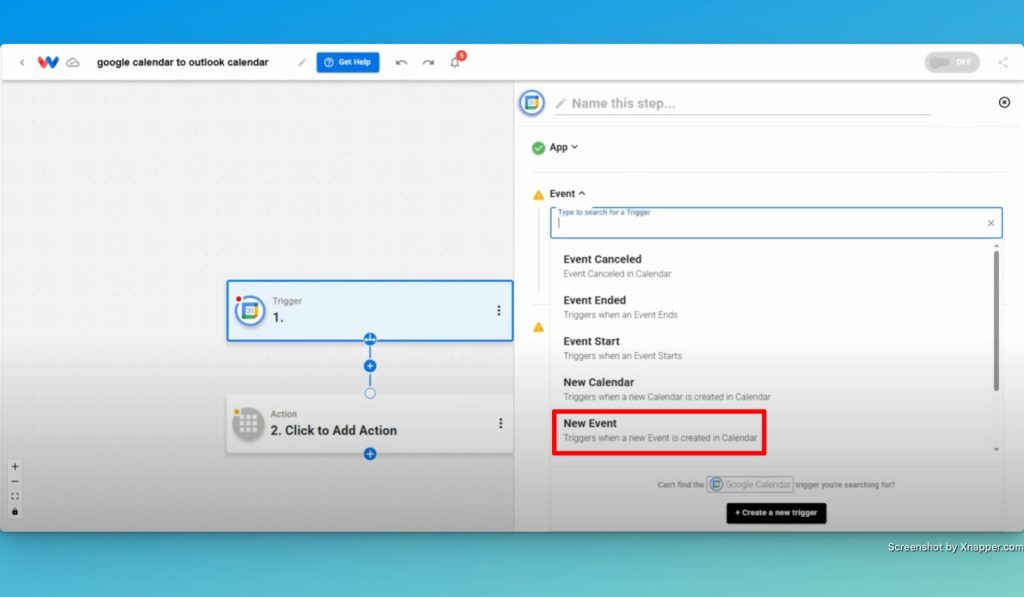Click the Event warning triangle icon
The width and height of the screenshot is (1024, 597).
click(x=538, y=195)
